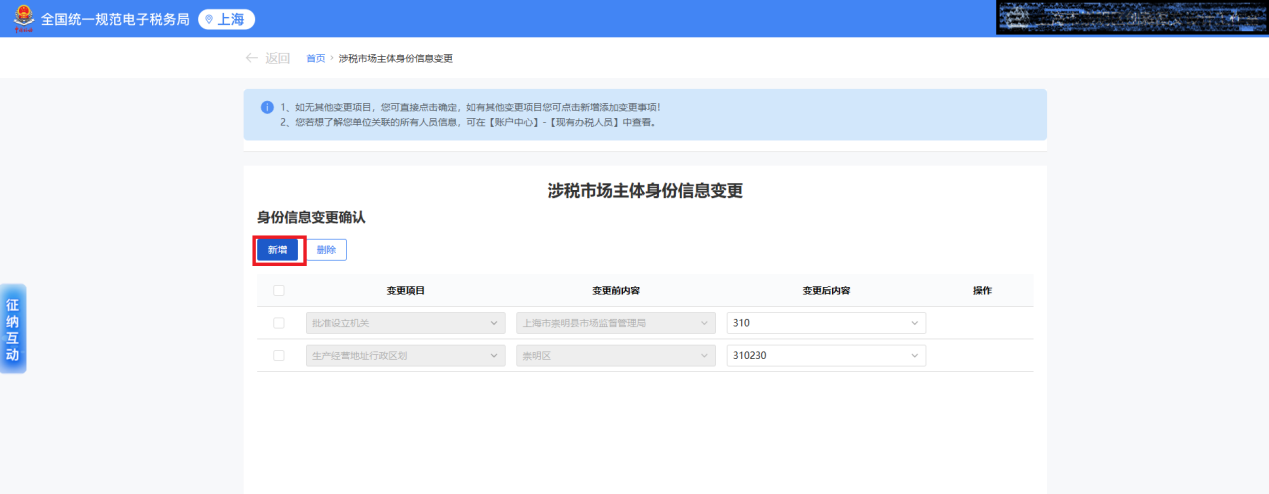Go to 首页 via breadcrumb
This screenshot has width=1269, height=494.
(x=315, y=58)
